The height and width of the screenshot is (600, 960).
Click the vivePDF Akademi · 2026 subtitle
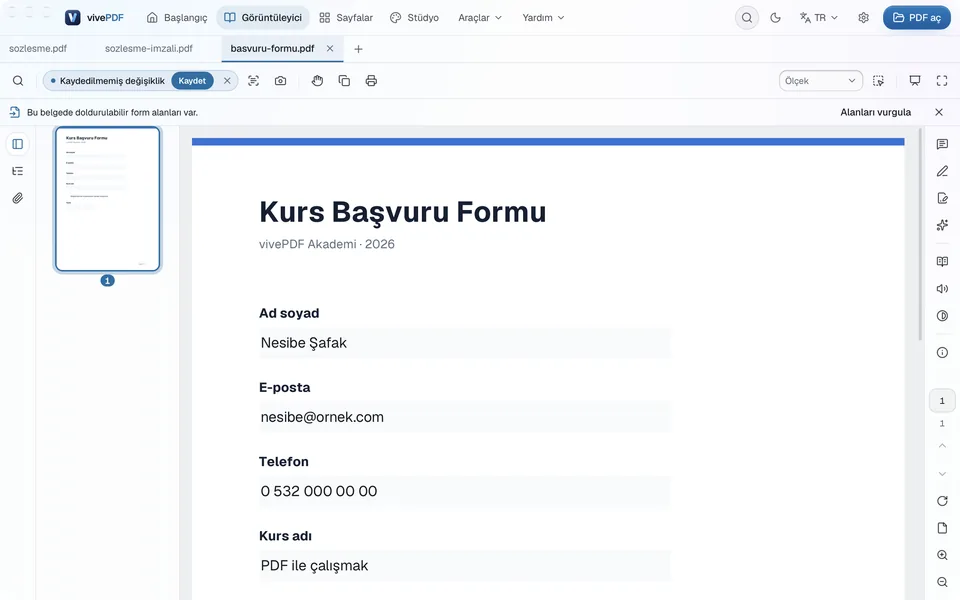click(x=326, y=244)
